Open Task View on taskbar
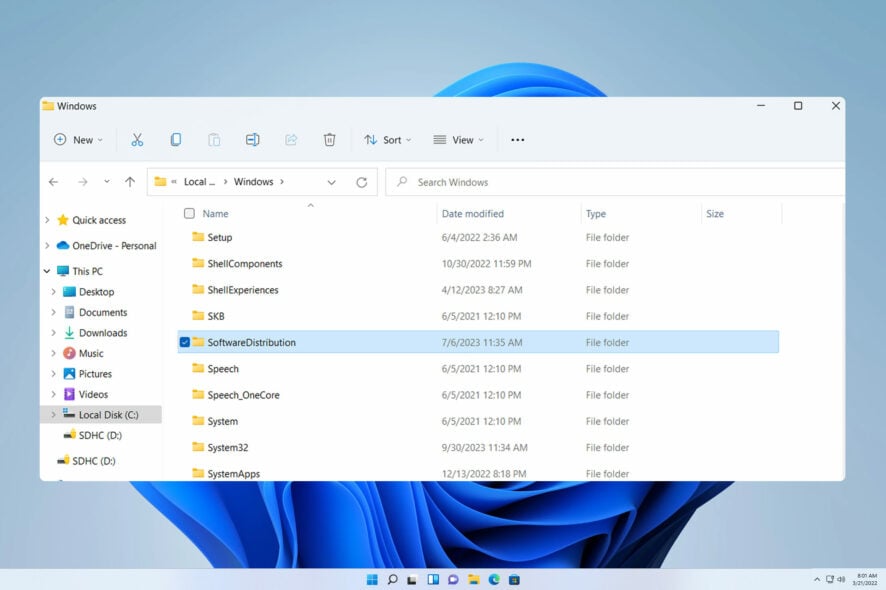Viewport: 886px width, 590px height. click(x=412, y=579)
